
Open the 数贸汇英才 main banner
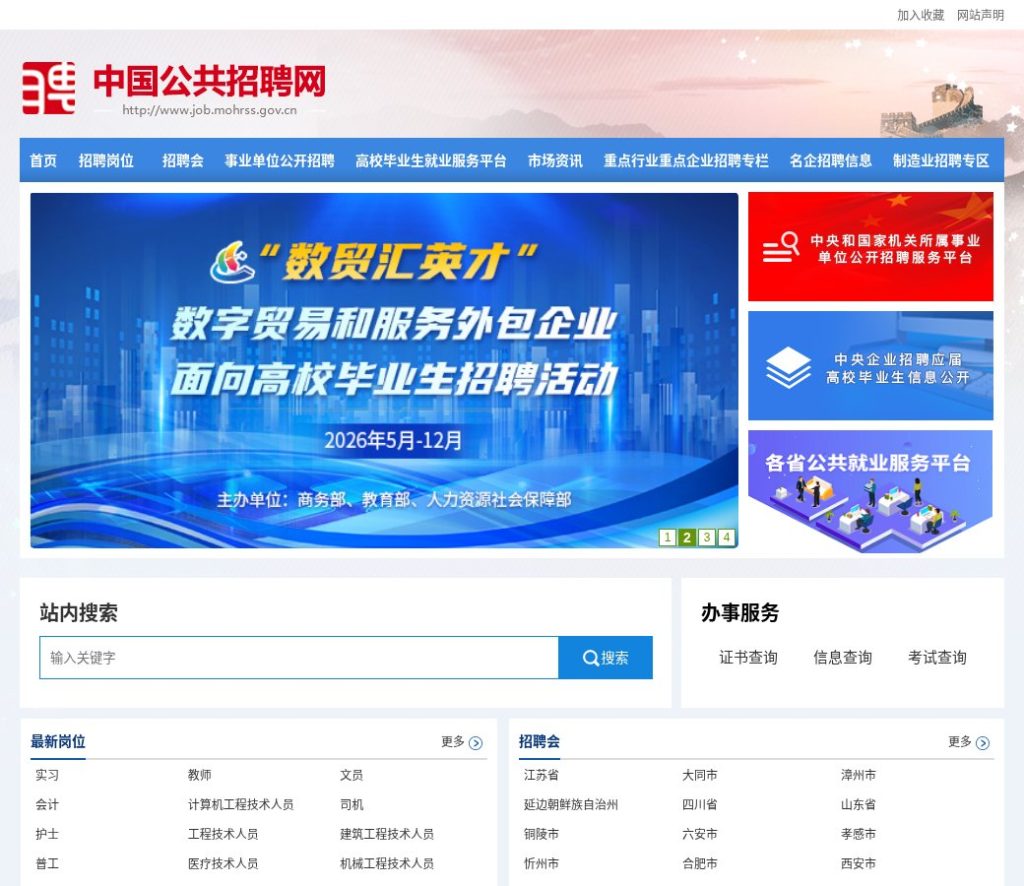click(384, 370)
